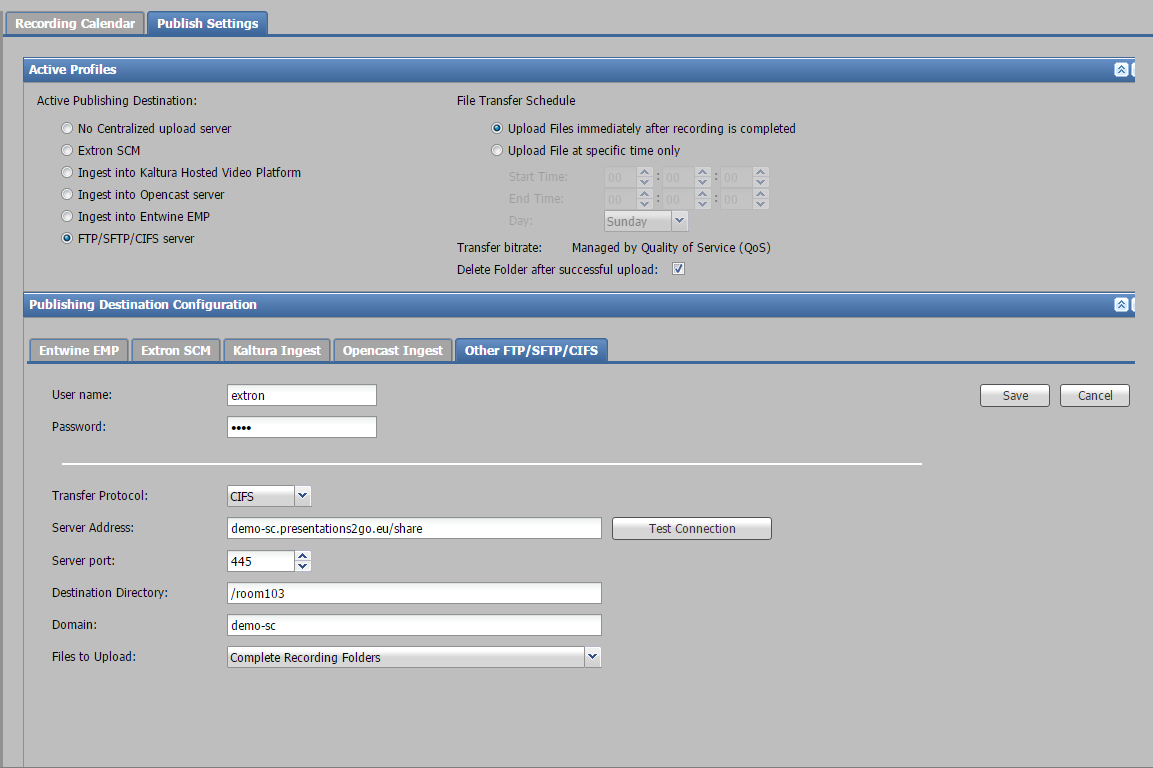
Task: Click Start Time hours field
Action: coord(621,177)
